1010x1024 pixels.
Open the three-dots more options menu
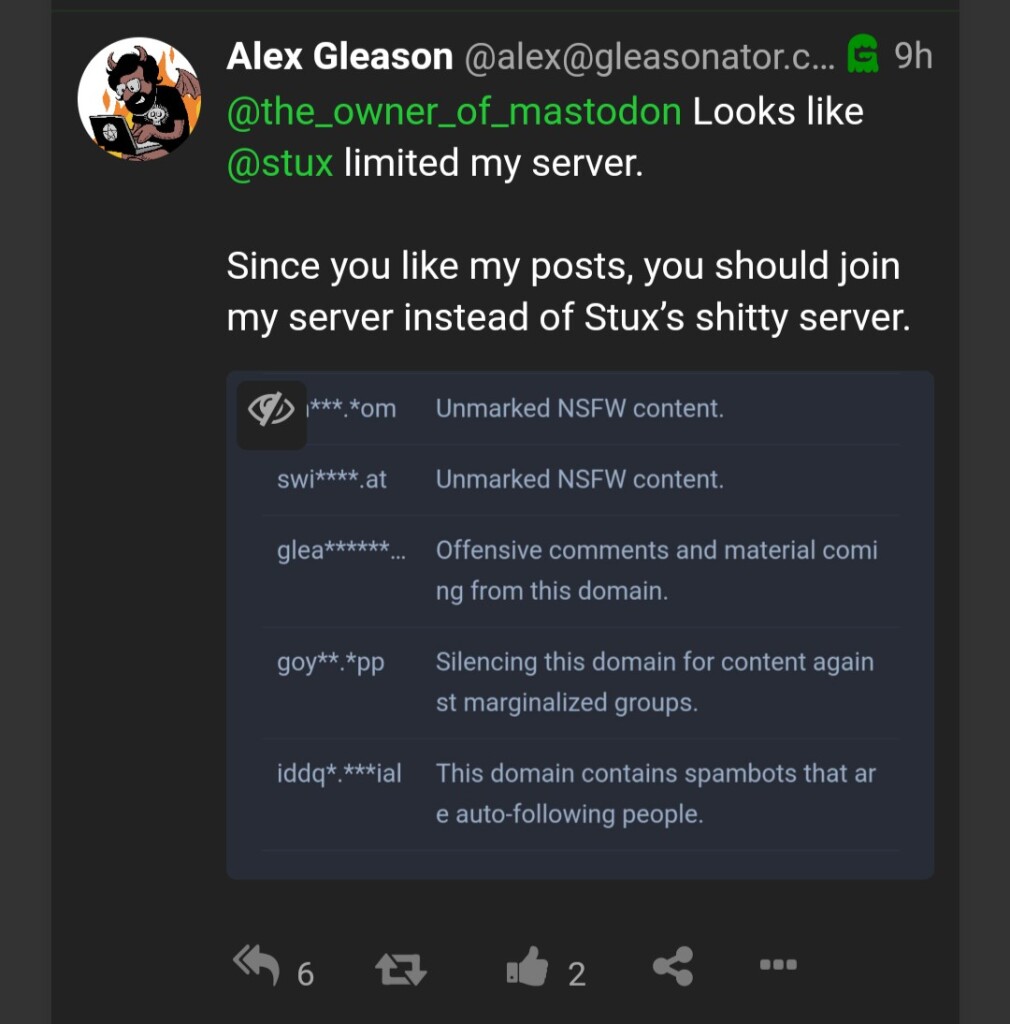(778, 965)
